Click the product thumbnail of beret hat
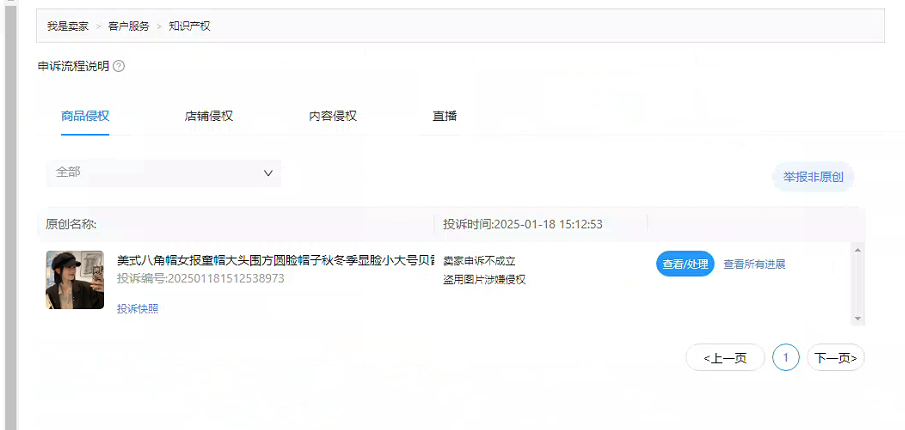The width and height of the screenshot is (905, 430). (x=75, y=280)
